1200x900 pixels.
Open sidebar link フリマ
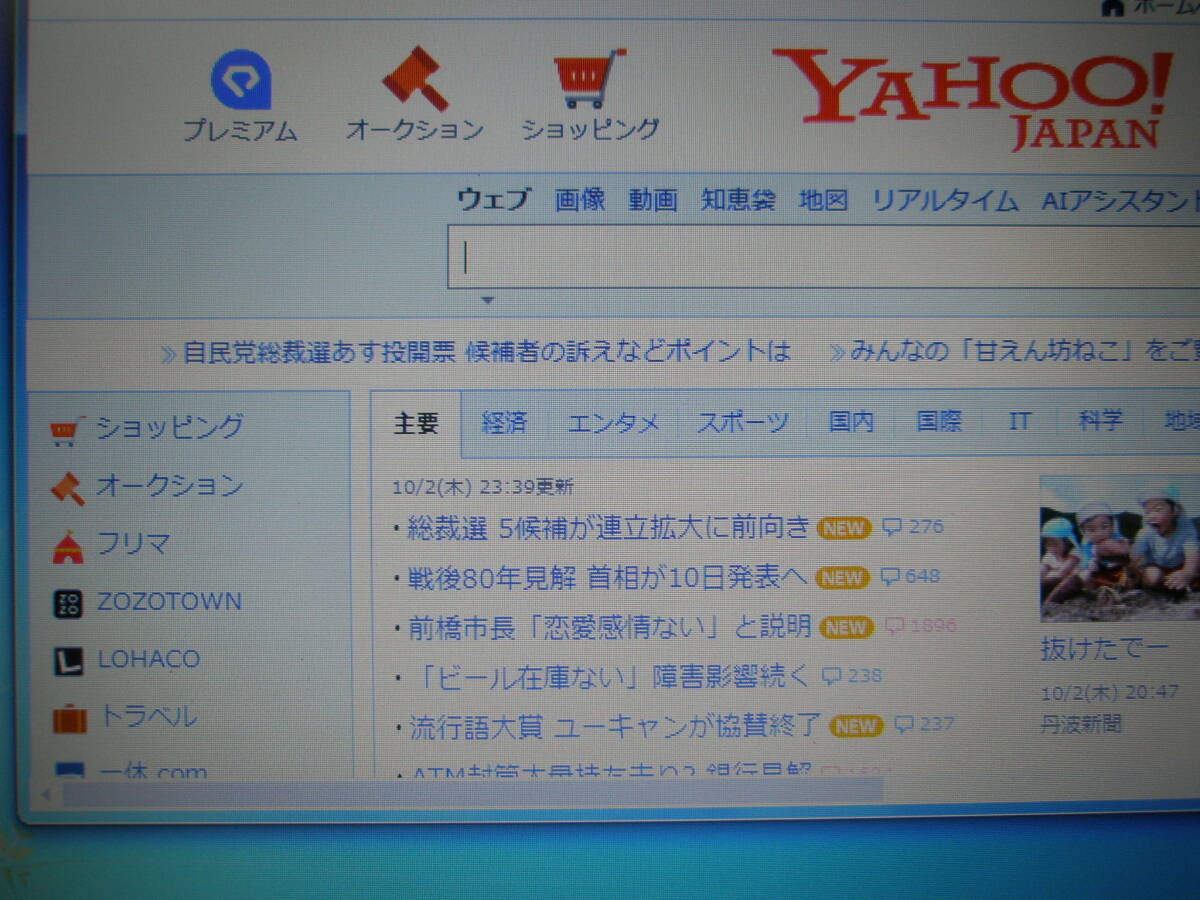[134, 544]
